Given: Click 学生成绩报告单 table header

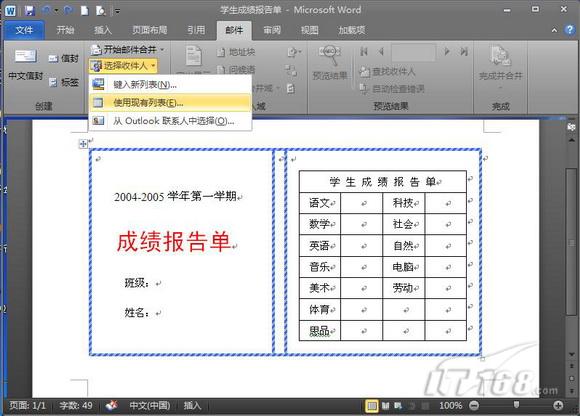Looking at the screenshot, I should [383, 182].
